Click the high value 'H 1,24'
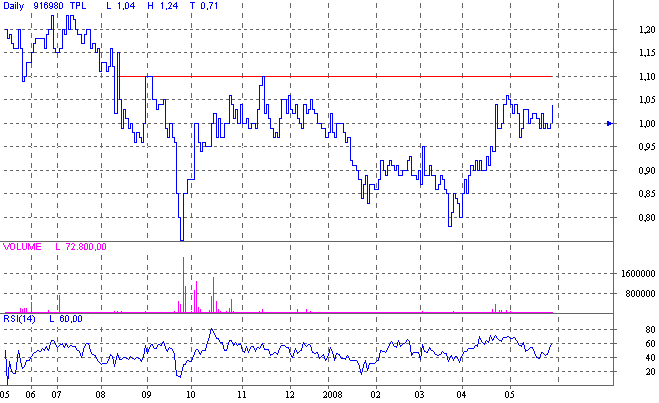Image resolution: width=659 pixels, height=403 pixels. (163, 6)
